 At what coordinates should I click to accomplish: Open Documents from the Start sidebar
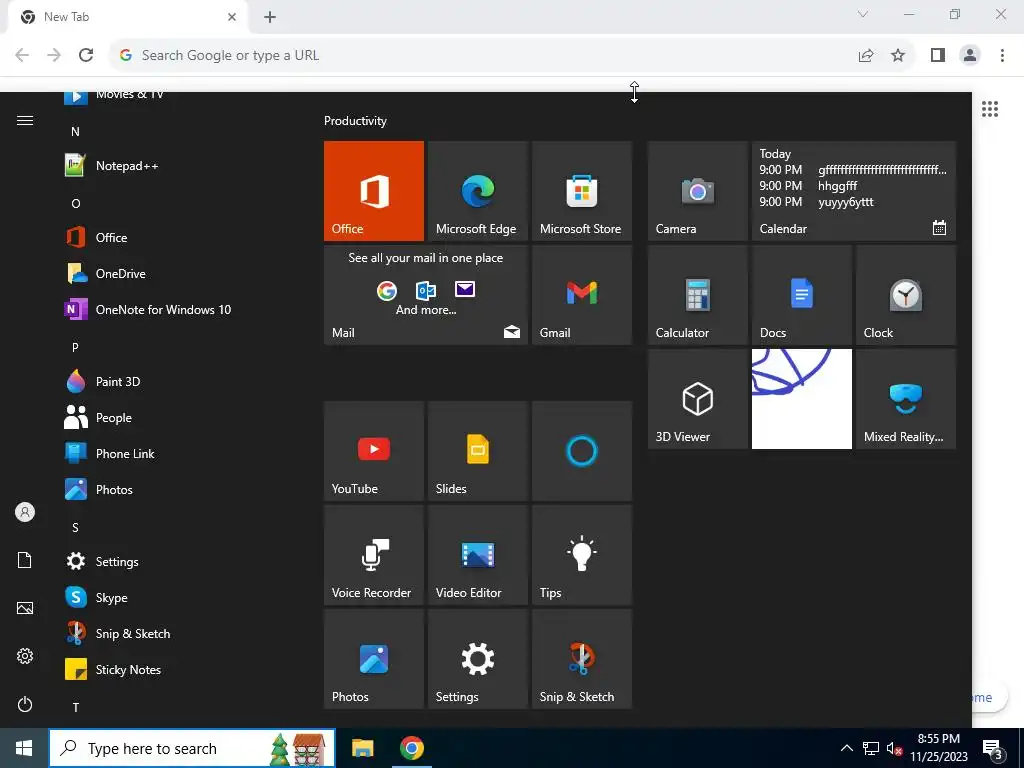25,560
